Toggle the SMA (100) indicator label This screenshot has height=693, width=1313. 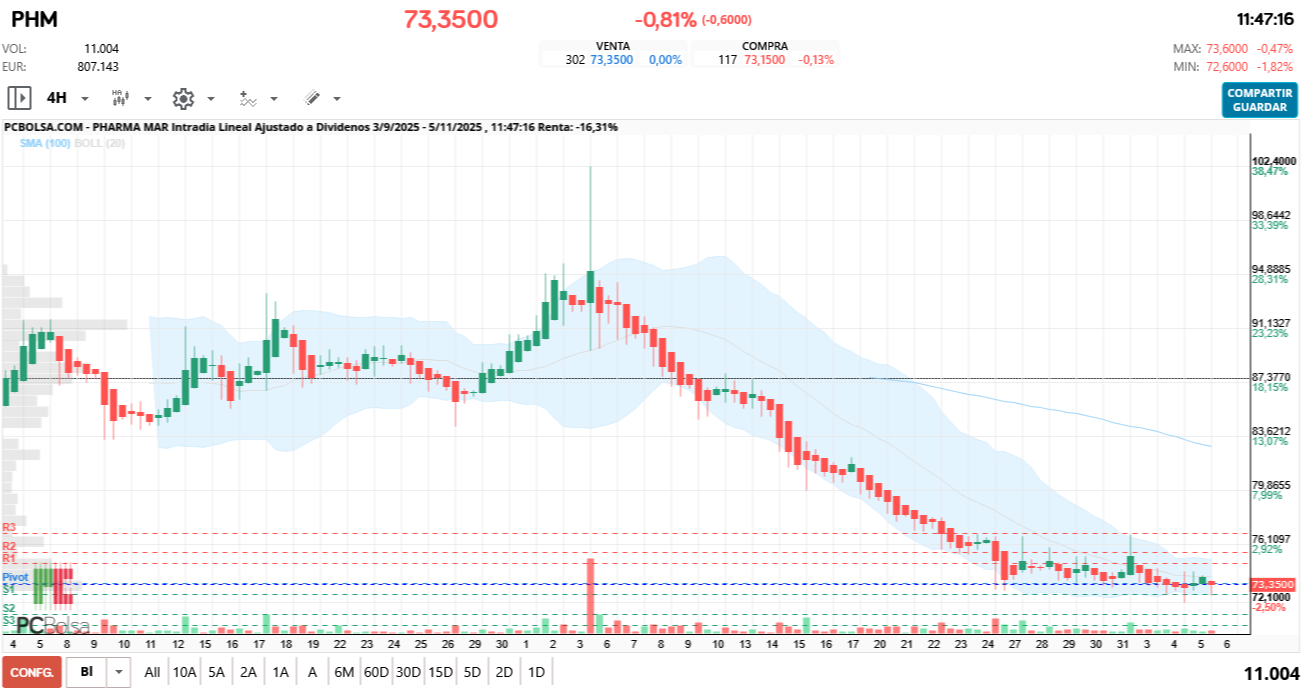(x=44, y=143)
